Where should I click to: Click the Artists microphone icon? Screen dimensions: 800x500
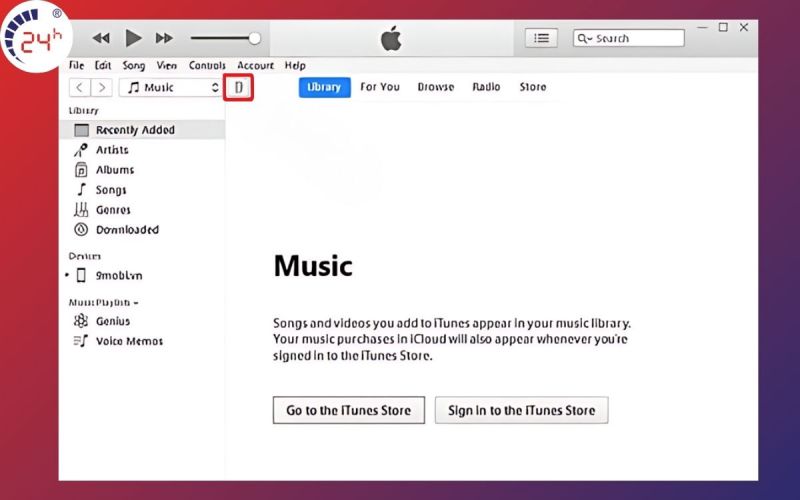[81, 150]
